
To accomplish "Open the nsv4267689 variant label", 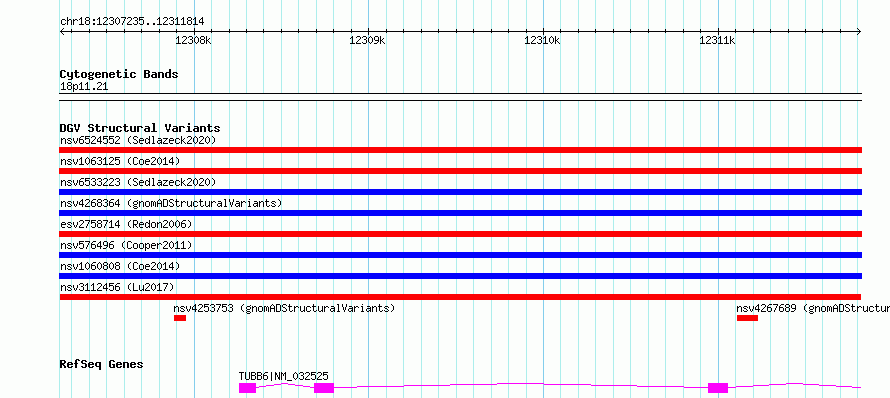I will pyautogui.click(x=813, y=308).
